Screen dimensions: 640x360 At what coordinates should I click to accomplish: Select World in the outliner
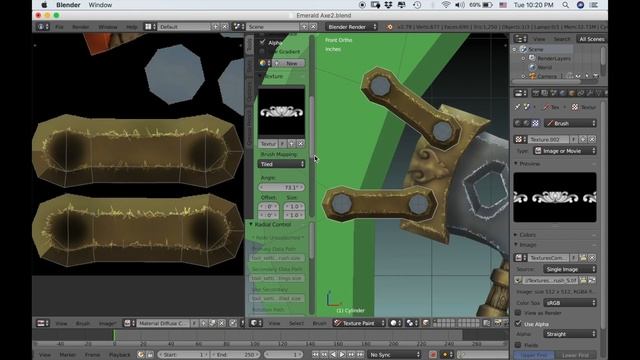544,67
